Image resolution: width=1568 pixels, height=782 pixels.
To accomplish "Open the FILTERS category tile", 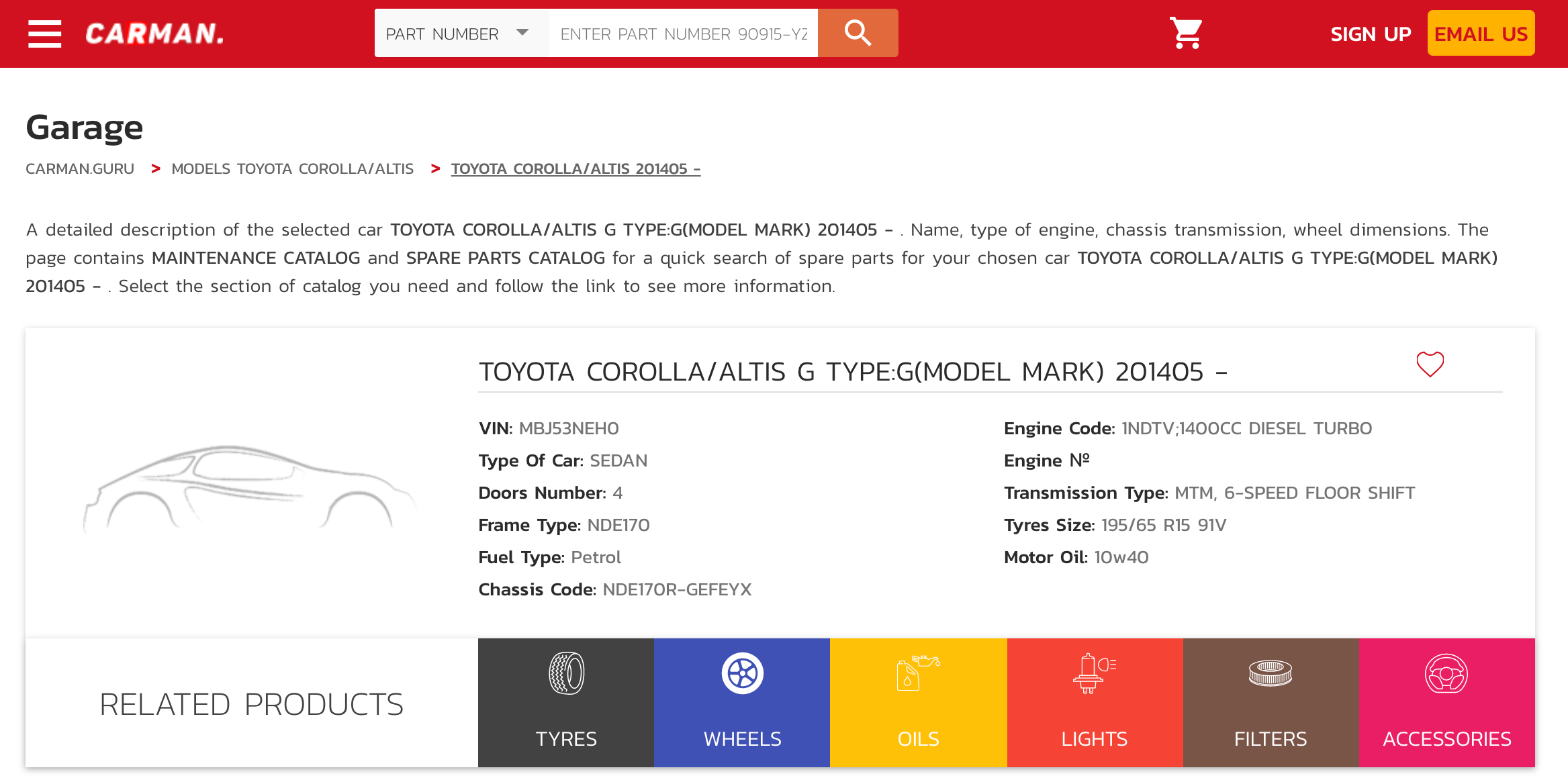I will [1271, 703].
